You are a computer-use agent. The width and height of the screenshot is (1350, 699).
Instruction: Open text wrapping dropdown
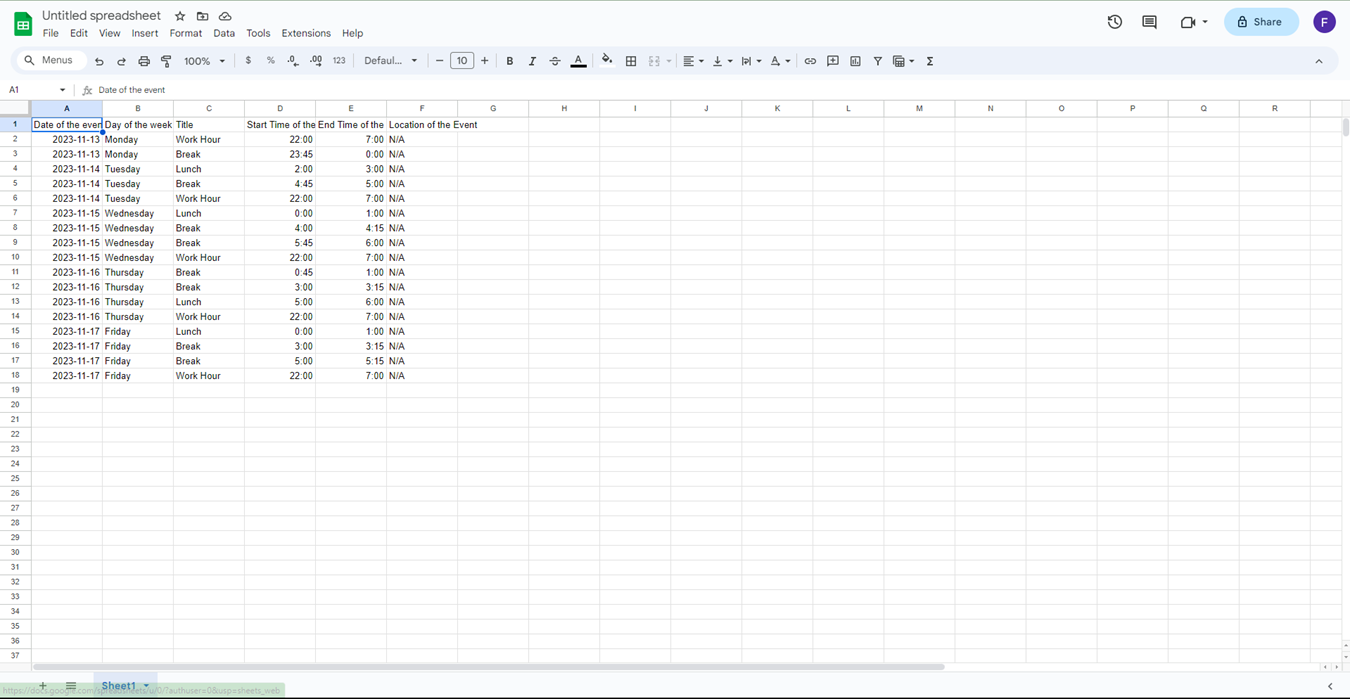pos(751,61)
